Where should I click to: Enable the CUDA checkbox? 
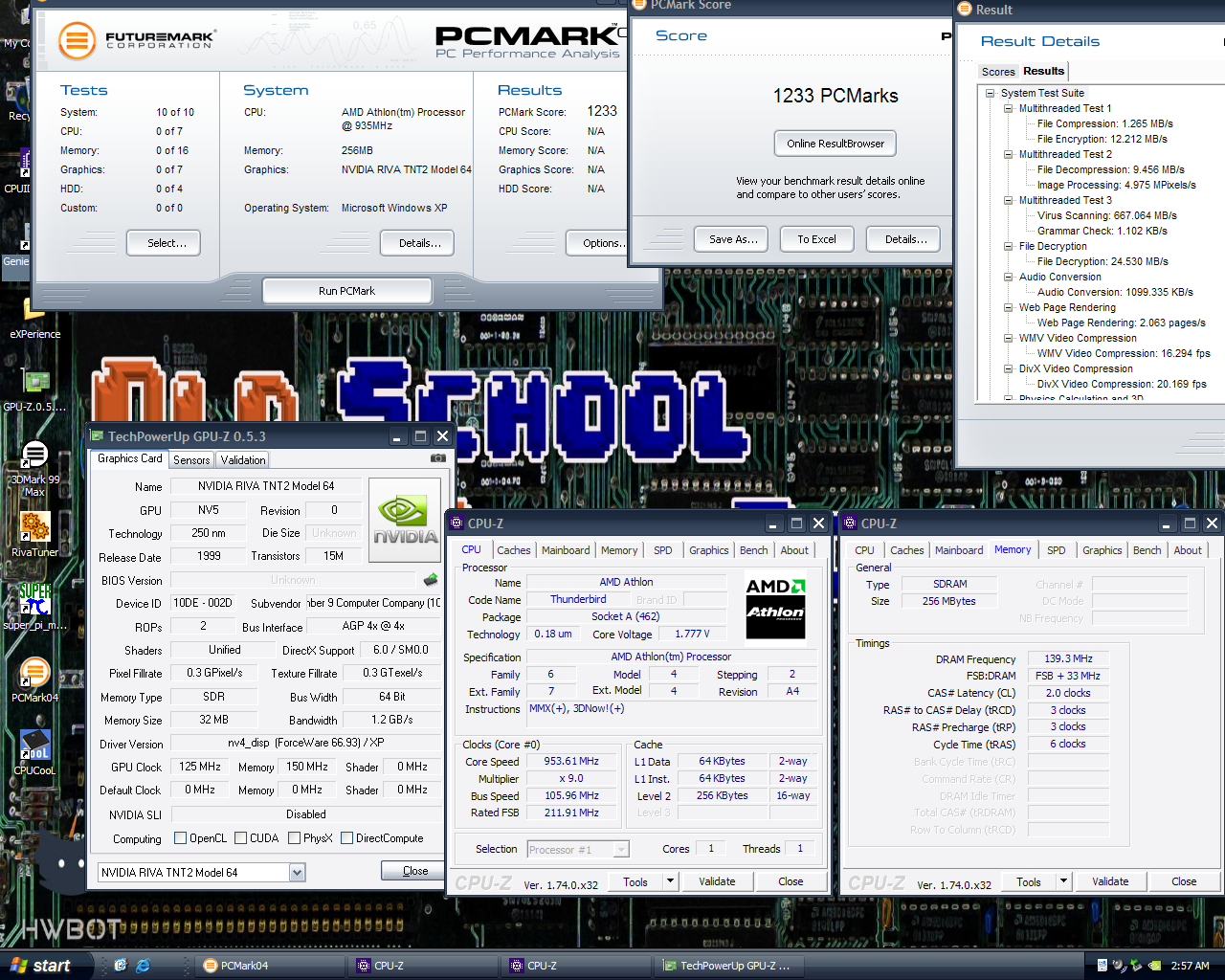[x=240, y=838]
